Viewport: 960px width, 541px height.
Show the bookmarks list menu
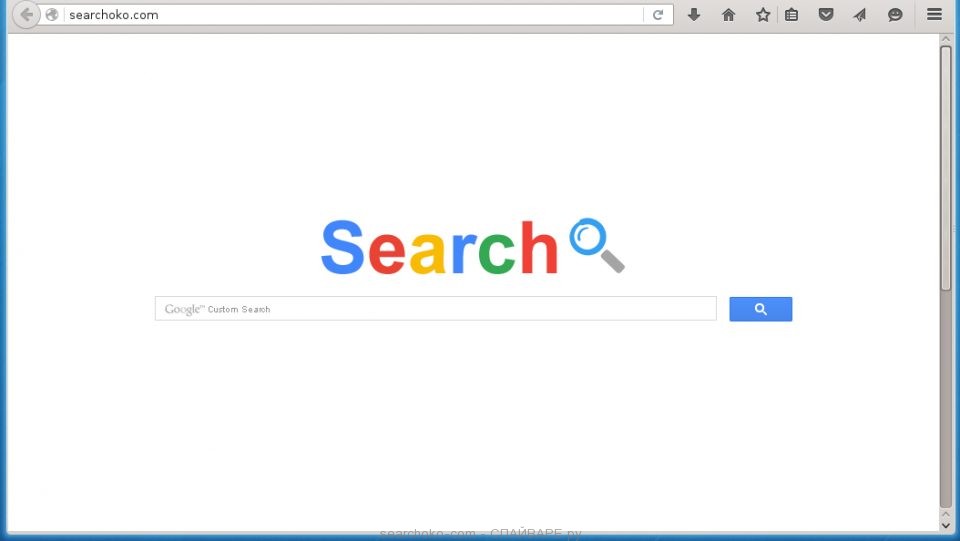(x=792, y=15)
